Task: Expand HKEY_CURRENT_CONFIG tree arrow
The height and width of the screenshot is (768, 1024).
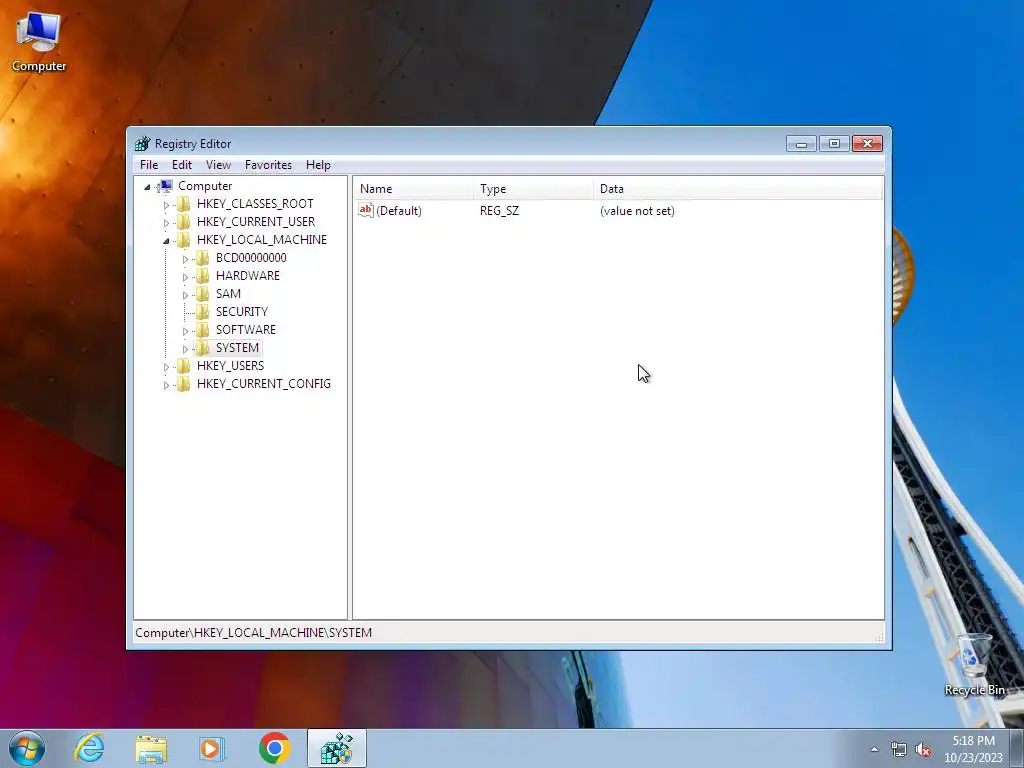Action: 166,385
